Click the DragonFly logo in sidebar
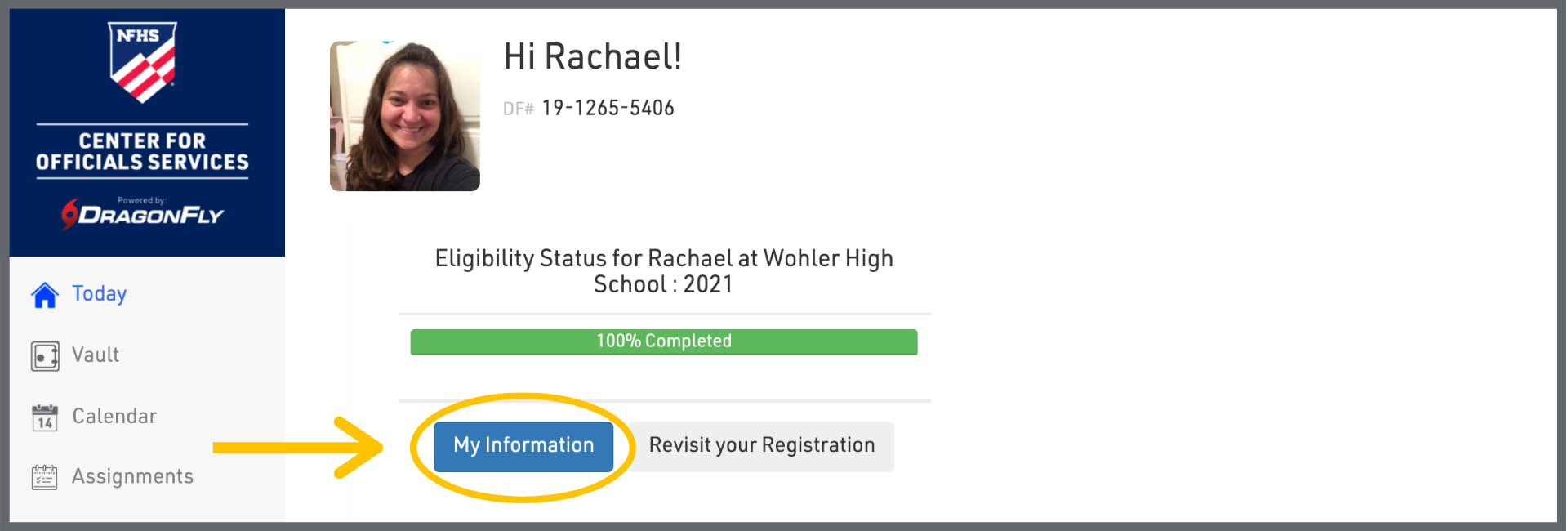 [143, 215]
